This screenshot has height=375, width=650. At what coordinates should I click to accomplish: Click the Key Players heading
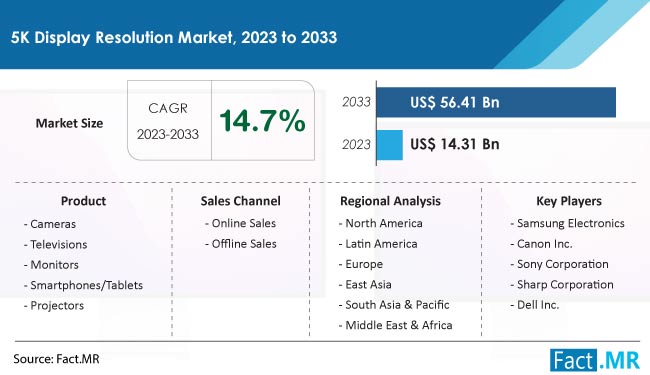(x=569, y=201)
